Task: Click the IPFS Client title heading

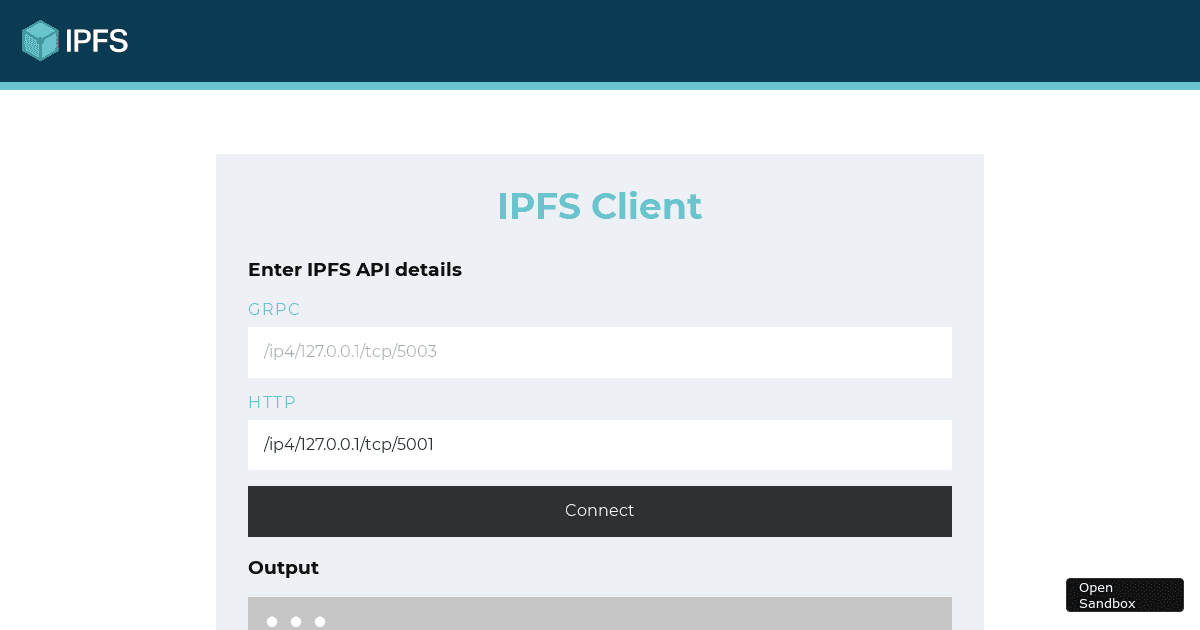Action: pos(599,206)
